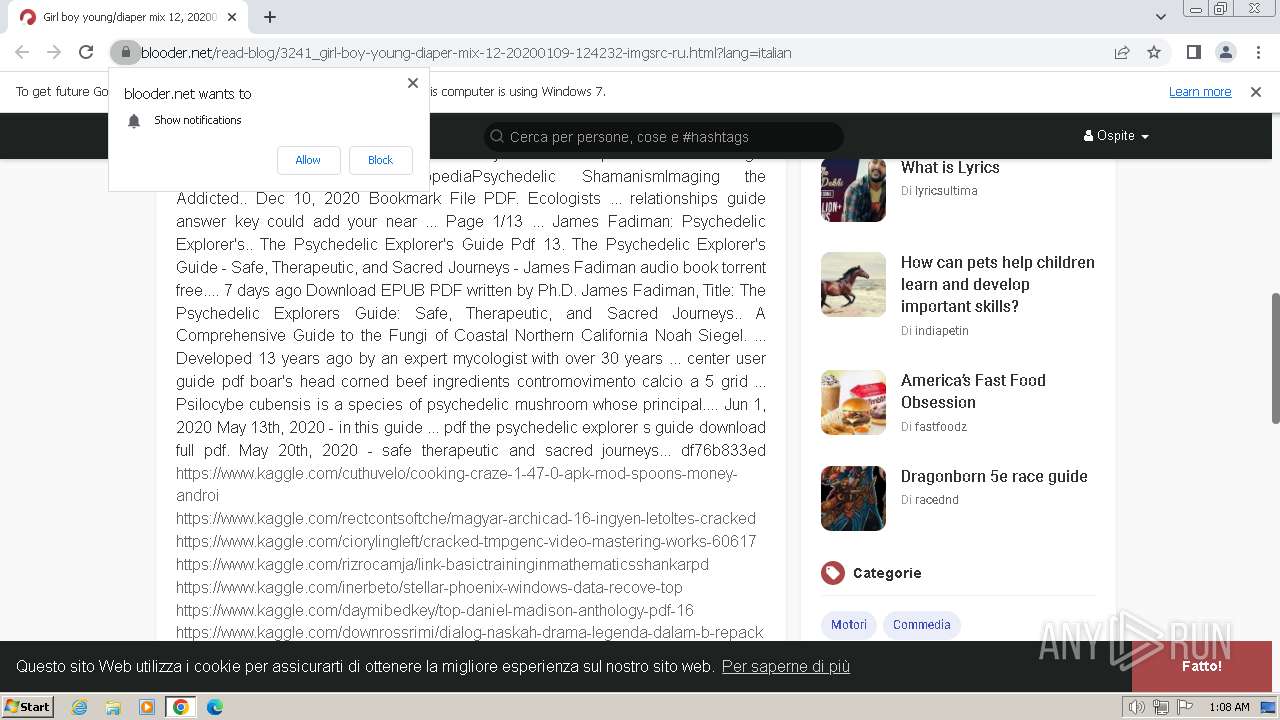The height and width of the screenshot is (720, 1280).
Task: Open the site information lock icon
Action: 125,52
